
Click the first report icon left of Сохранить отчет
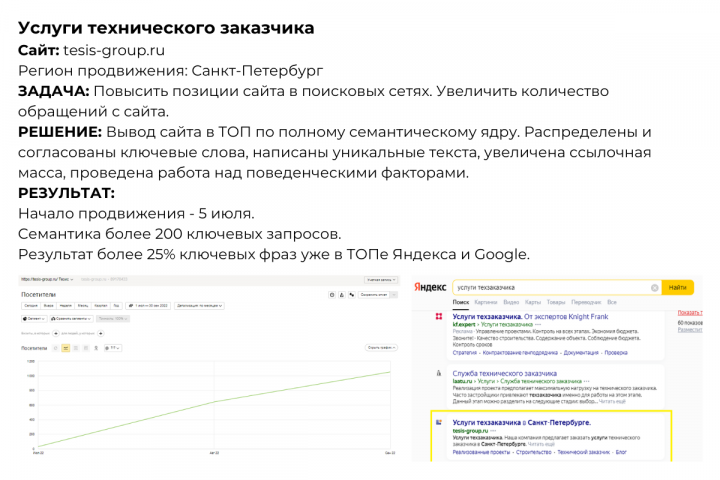(332, 294)
